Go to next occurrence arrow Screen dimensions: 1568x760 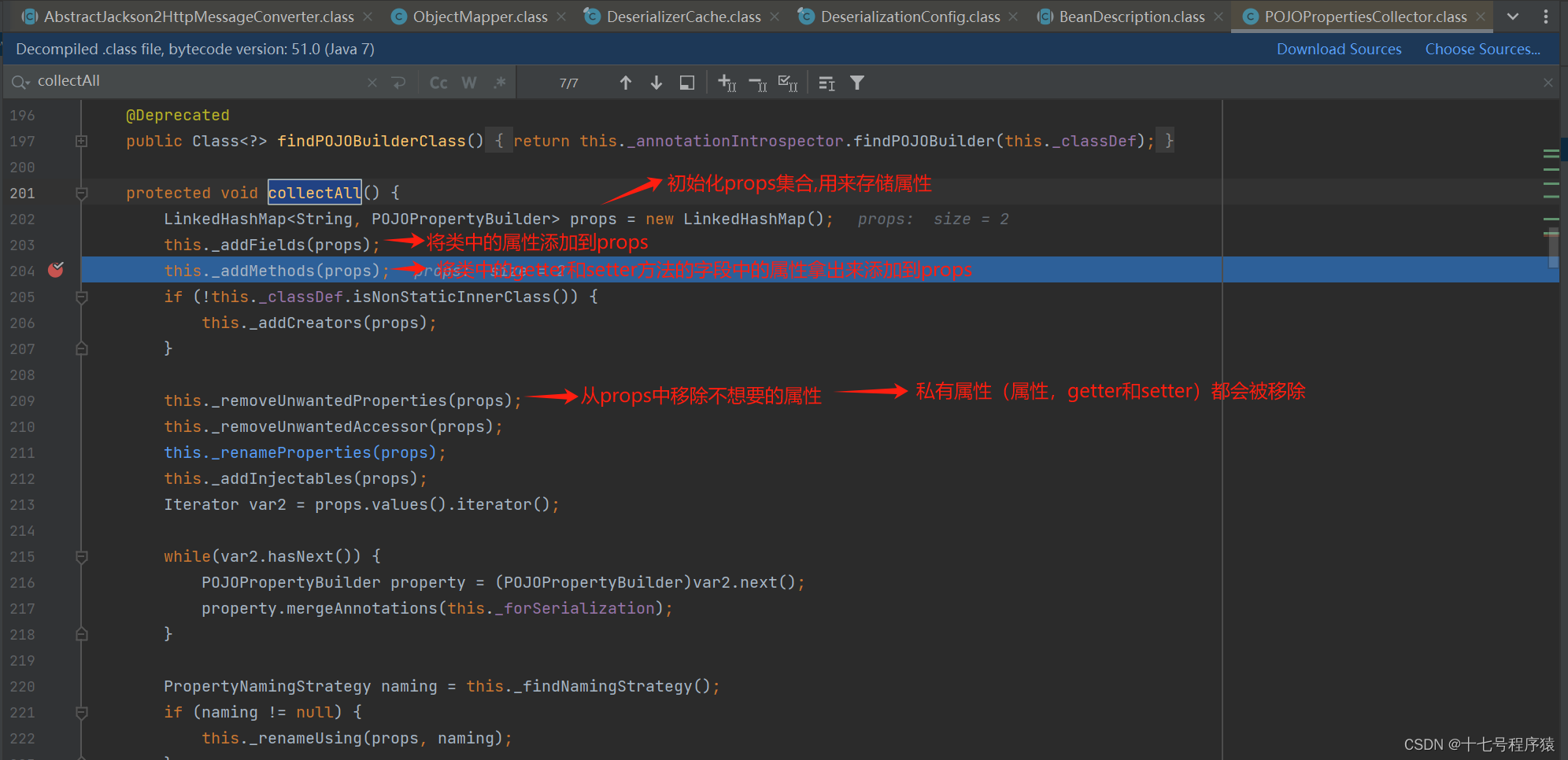[x=656, y=83]
